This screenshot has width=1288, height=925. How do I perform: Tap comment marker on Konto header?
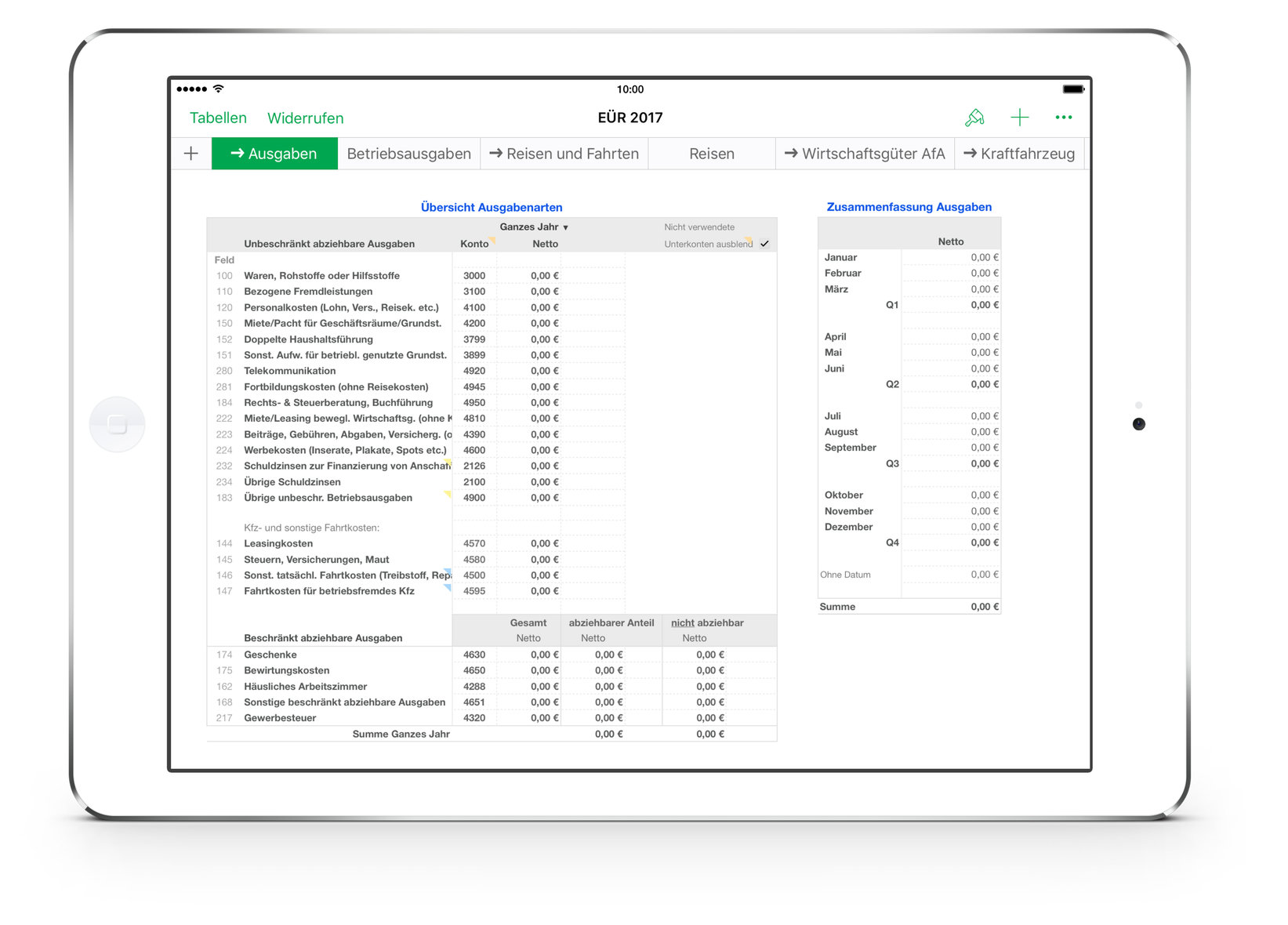pos(492,240)
